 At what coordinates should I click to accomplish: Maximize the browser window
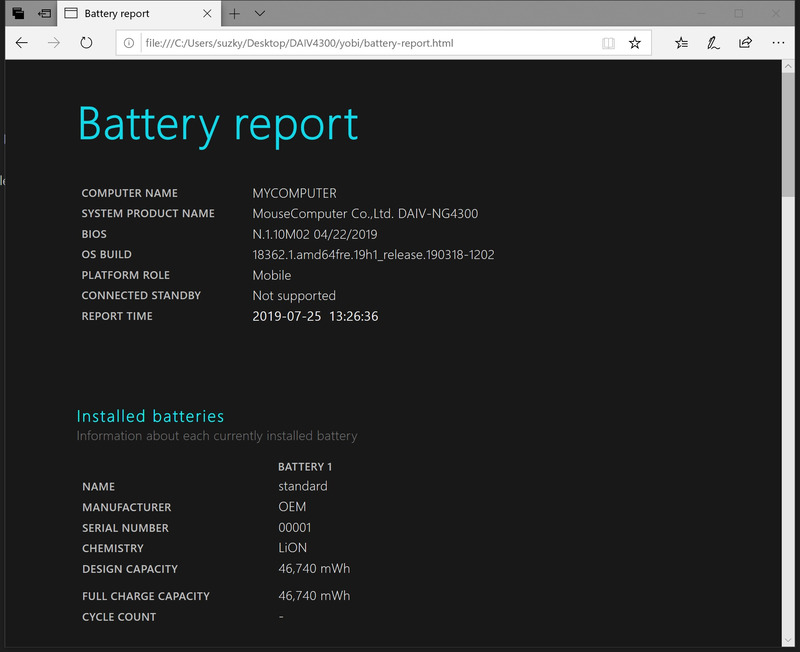click(739, 14)
